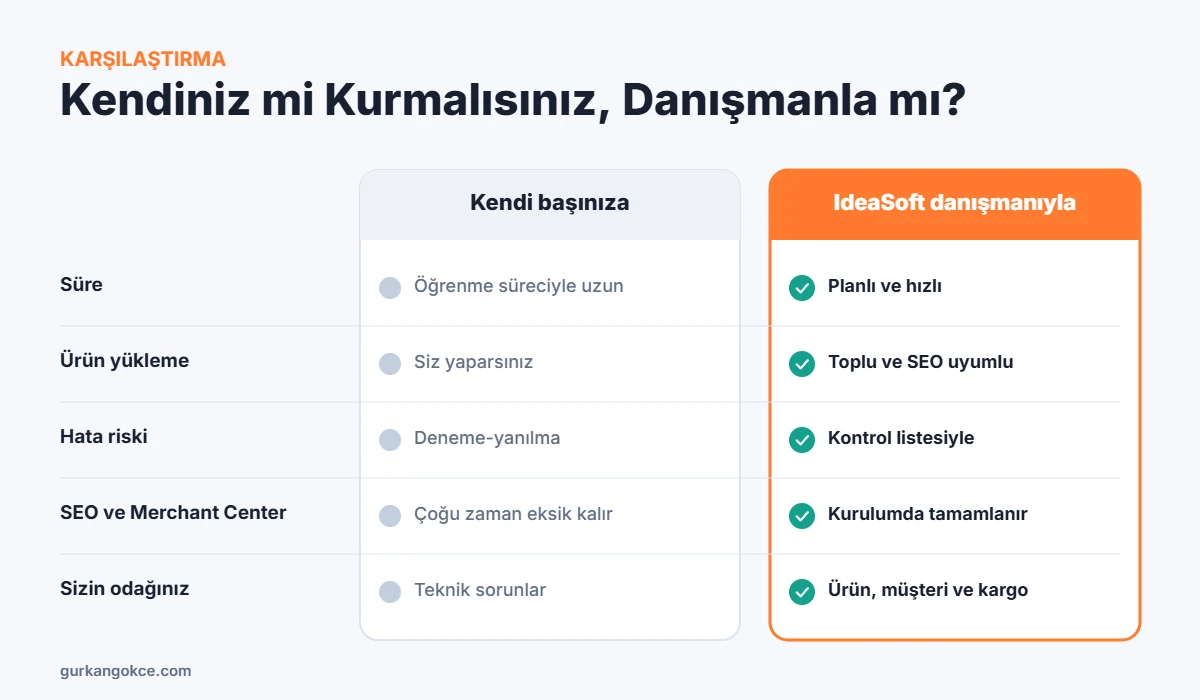Viewport: 1200px width, 700px height.
Task: Click the gray dot beside Çoğu zaman eksik kalır
Action: coord(390,516)
